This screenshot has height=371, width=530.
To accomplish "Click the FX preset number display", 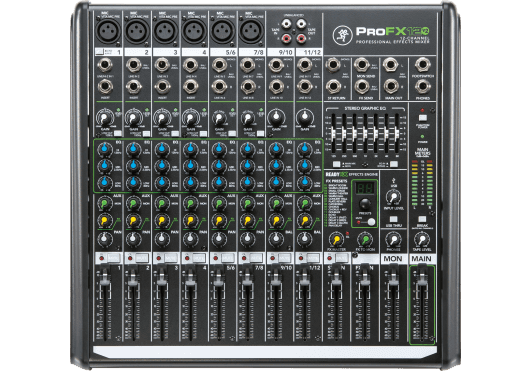I will [364, 188].
